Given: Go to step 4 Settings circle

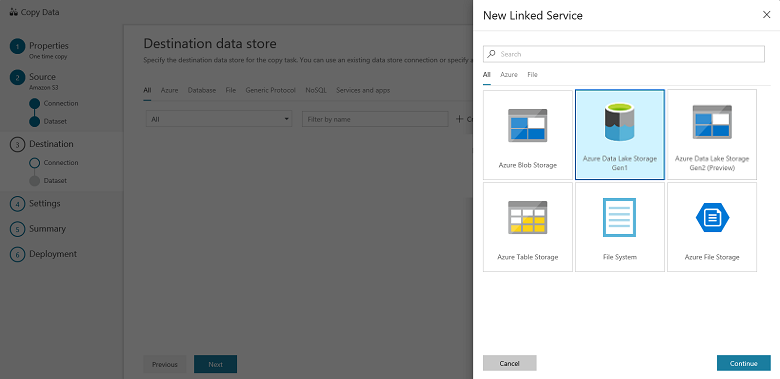Looking at the screenshot, I should coord(17,204).
